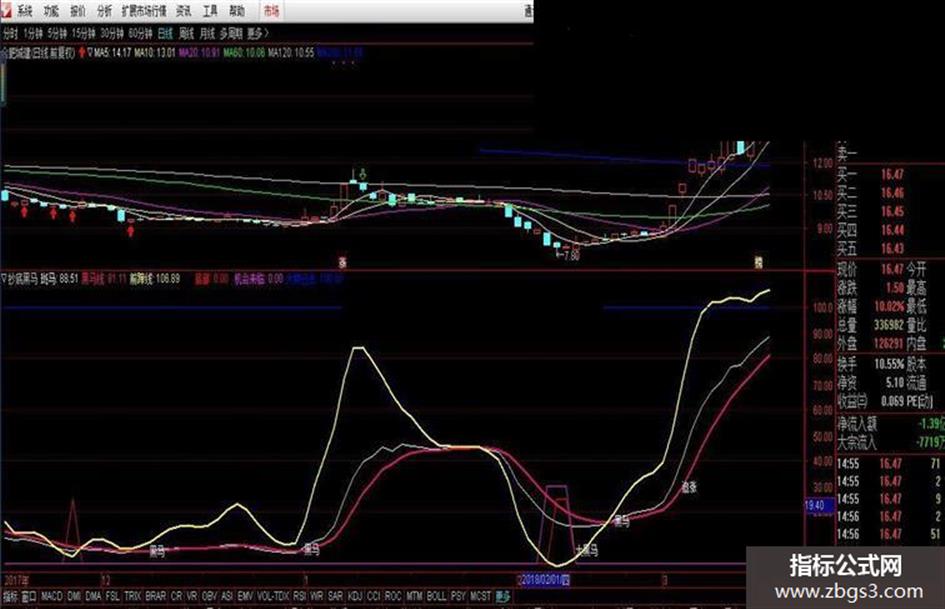Select the 月线 monthly period
This screenshot has height=609, width=945.
coord(207,33)
